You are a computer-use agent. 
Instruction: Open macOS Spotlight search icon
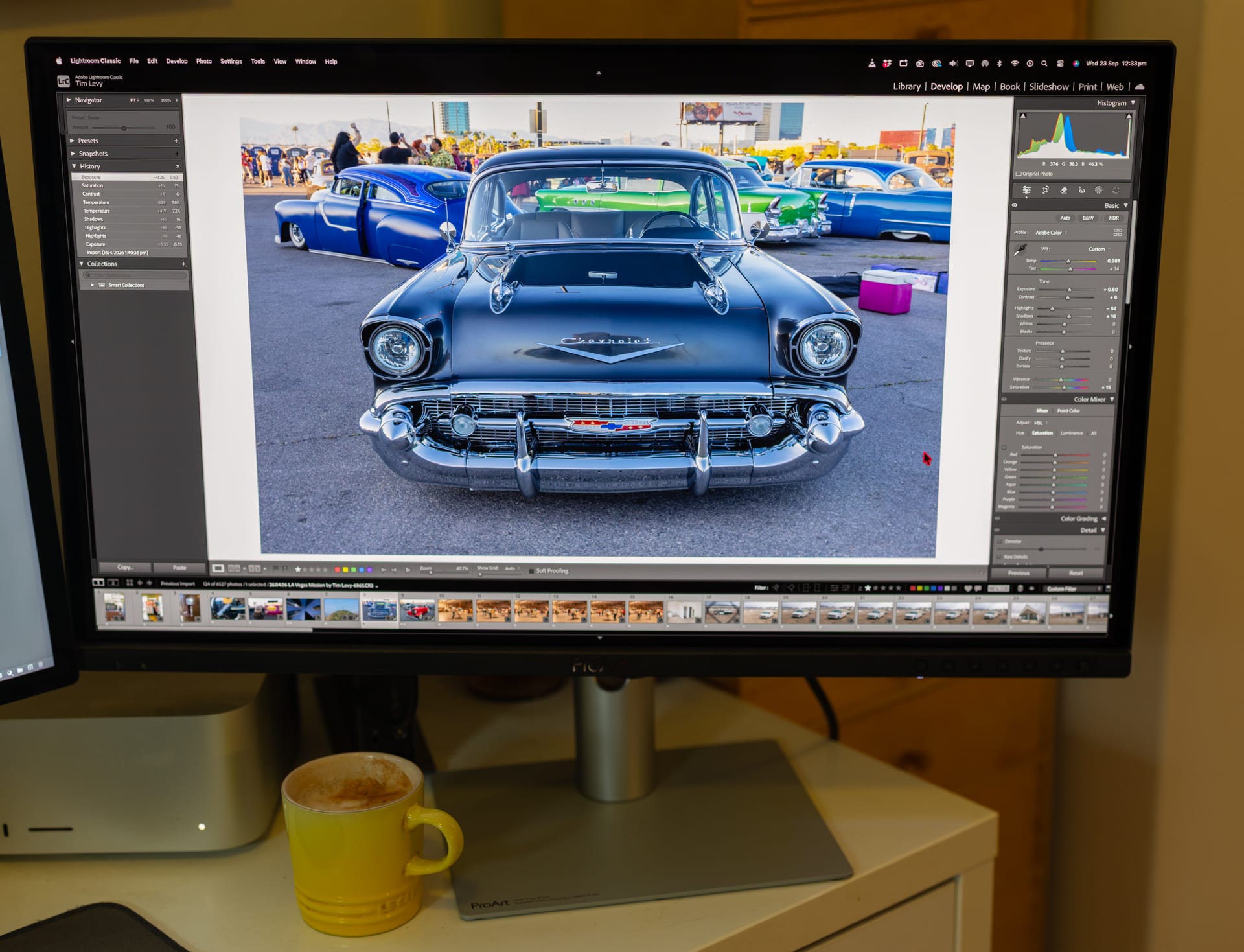pyautogui.click(x=1044, y=64)
